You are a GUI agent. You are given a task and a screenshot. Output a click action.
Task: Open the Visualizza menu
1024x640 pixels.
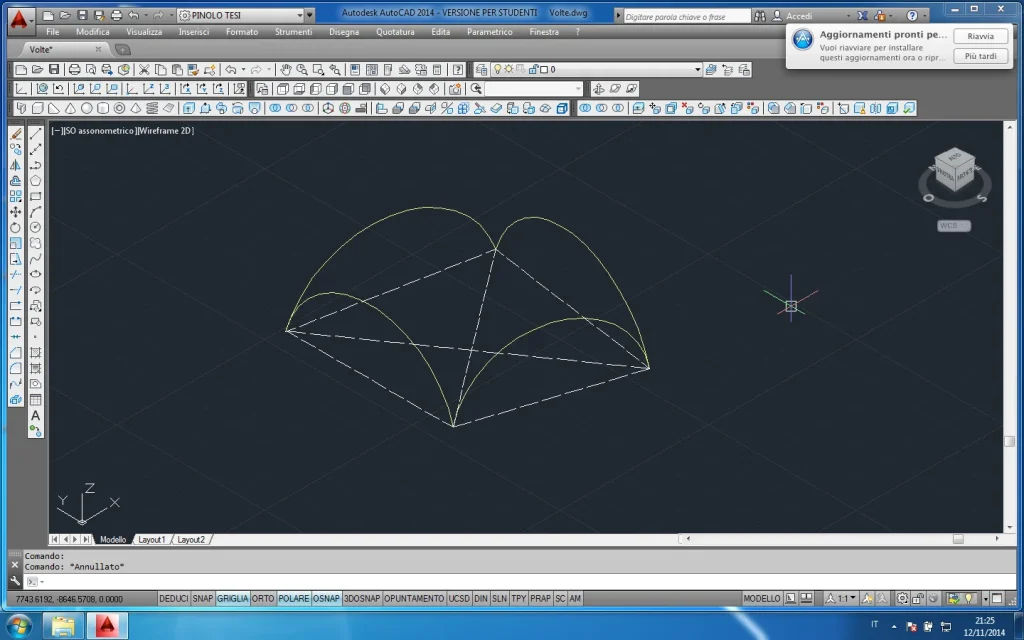tap(144, 31)
